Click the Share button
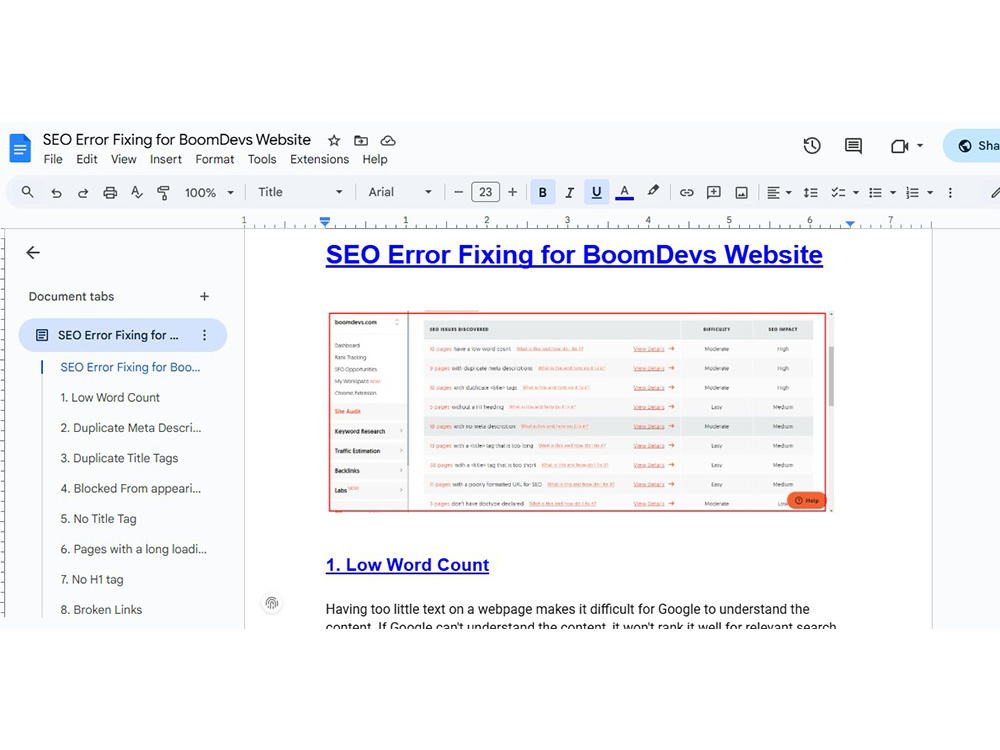Viewport: 1000px width, 750px height. tap(972, 146)
